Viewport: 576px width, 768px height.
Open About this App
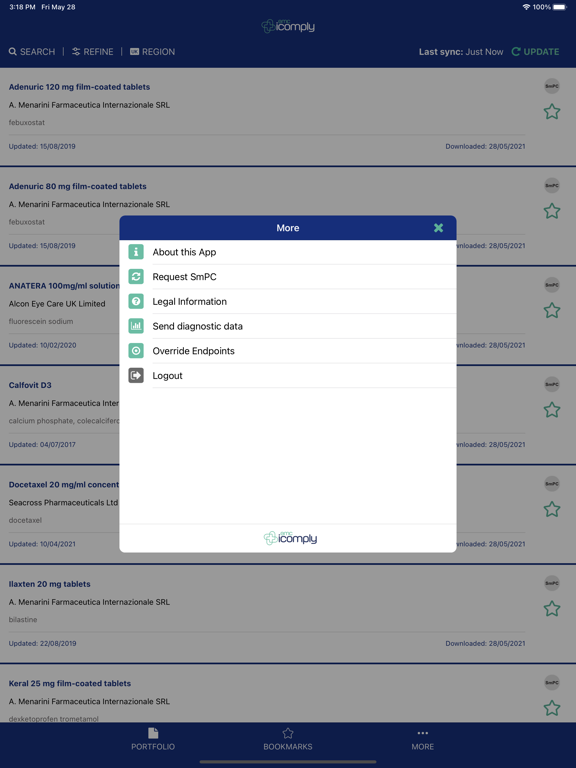coord(288,252)
